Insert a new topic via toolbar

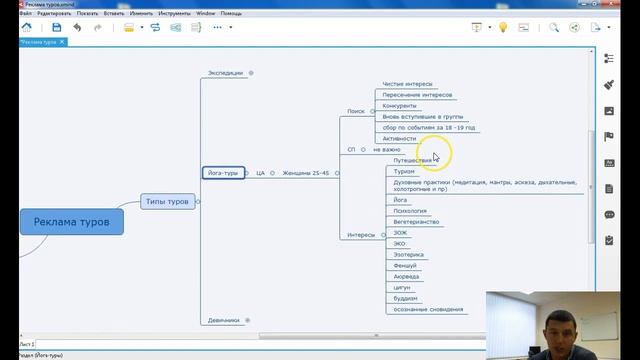(x=129, y=27)
